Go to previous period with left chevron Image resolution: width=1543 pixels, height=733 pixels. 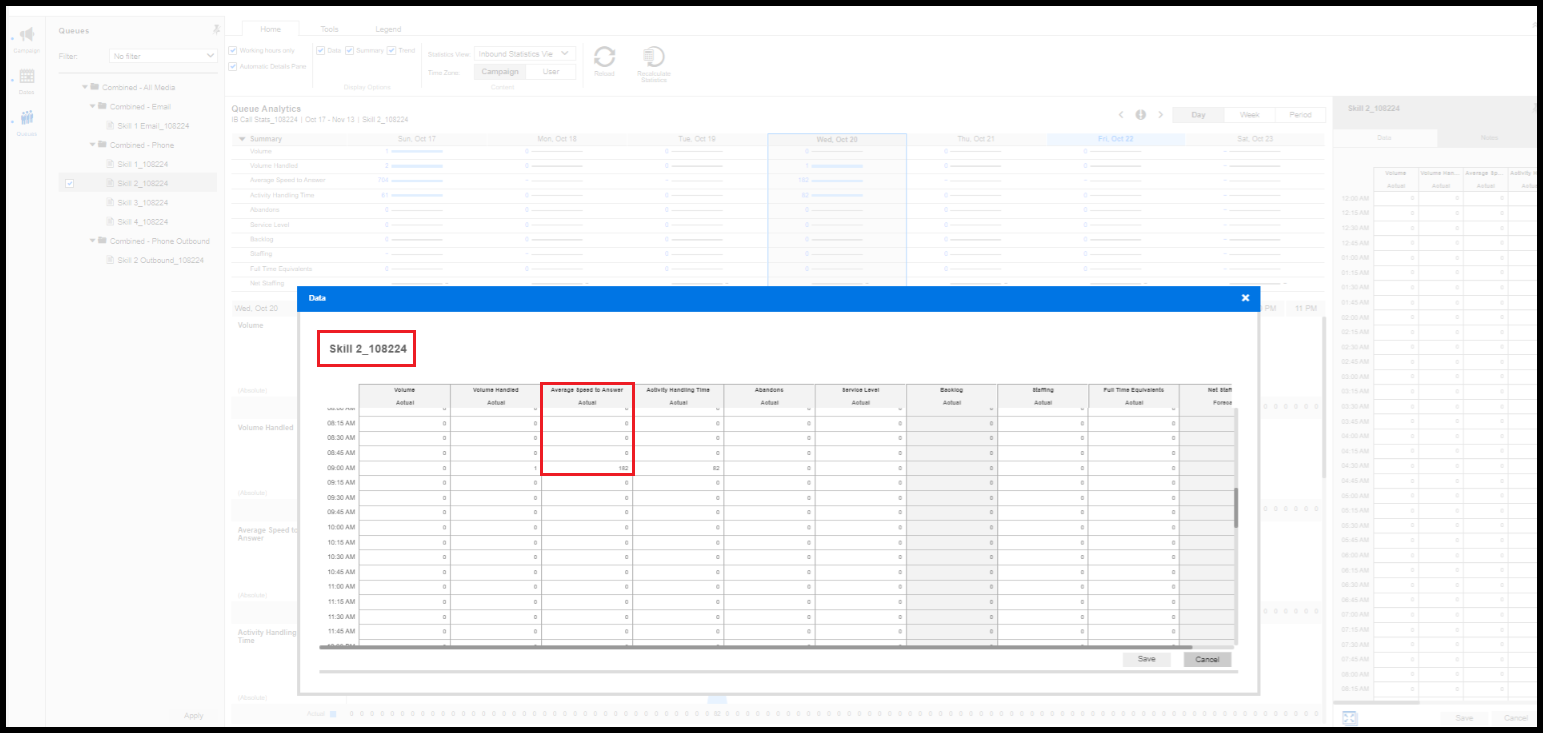coord(1121,115)
